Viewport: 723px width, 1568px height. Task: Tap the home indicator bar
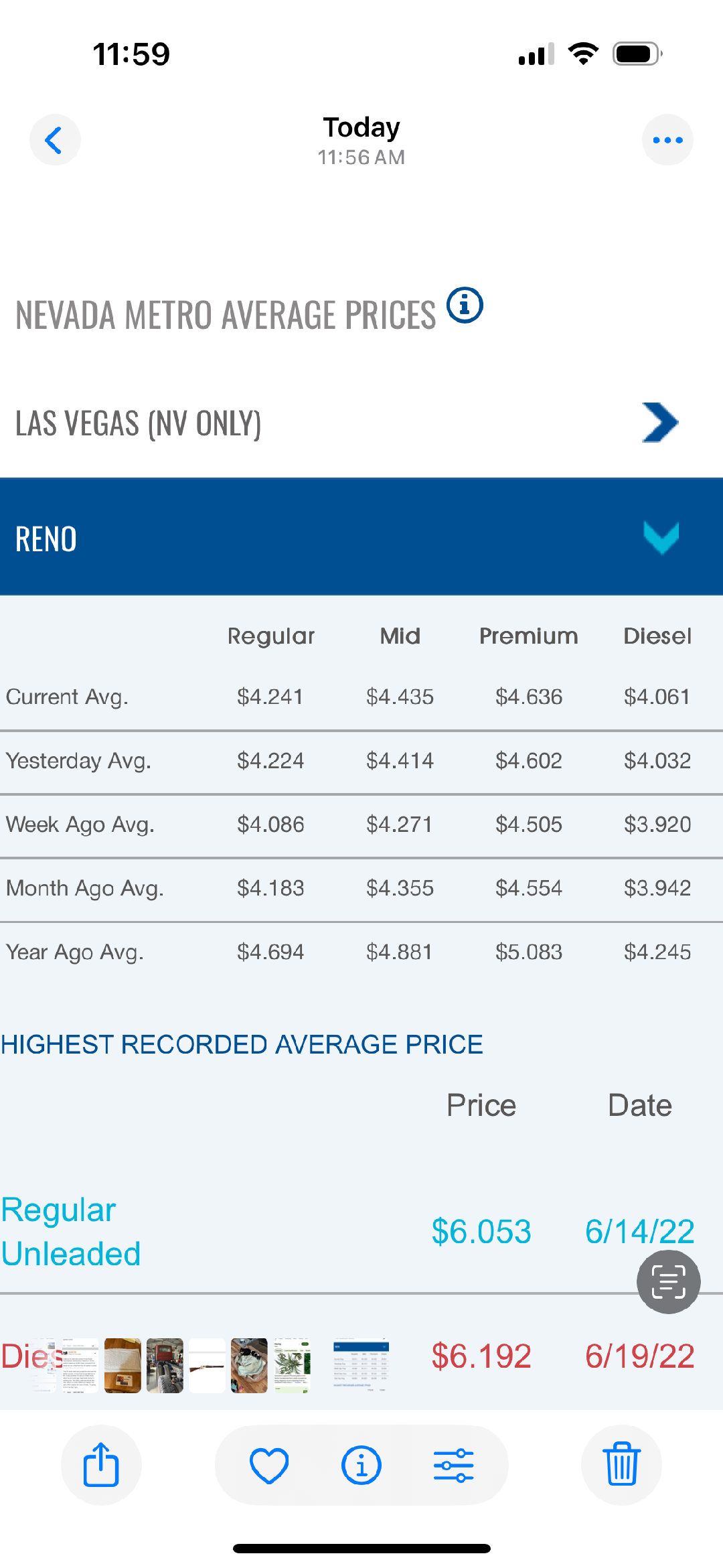[x=361, y=1549]
